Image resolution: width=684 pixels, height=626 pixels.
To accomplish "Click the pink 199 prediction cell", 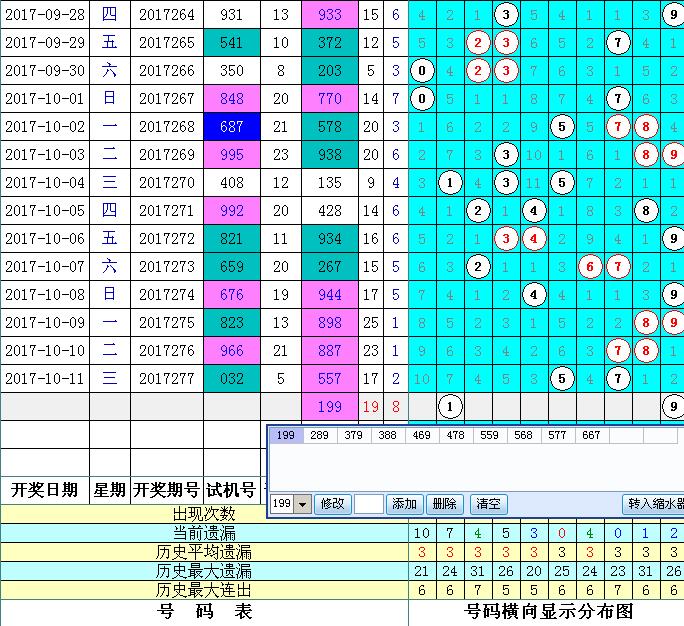I will [x=329, y=407].
